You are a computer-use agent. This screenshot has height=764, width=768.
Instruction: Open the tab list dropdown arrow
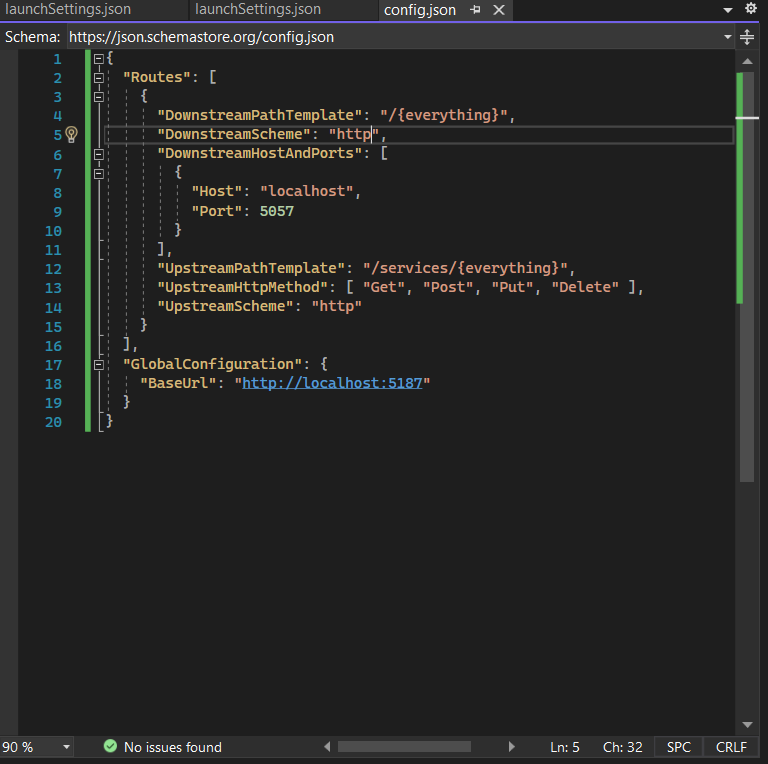coord(727,9)
